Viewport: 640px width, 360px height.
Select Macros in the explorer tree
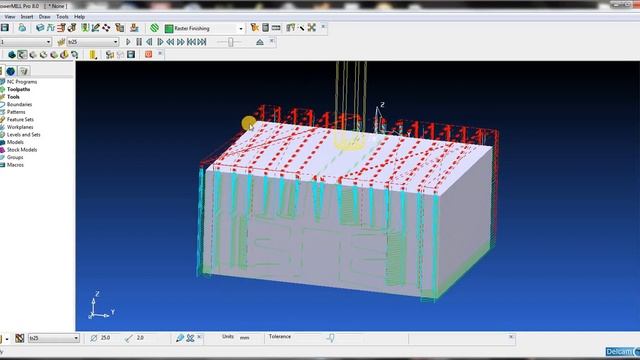(x=15, y=165)
